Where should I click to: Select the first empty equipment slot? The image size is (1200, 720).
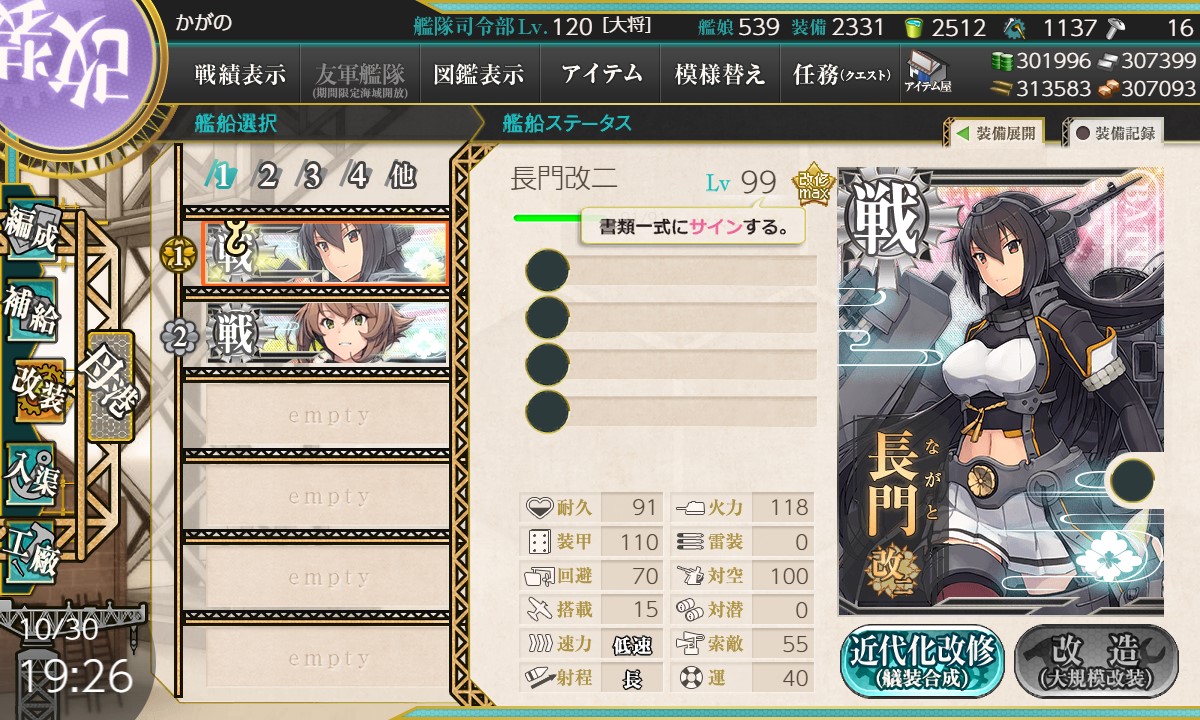670,271
